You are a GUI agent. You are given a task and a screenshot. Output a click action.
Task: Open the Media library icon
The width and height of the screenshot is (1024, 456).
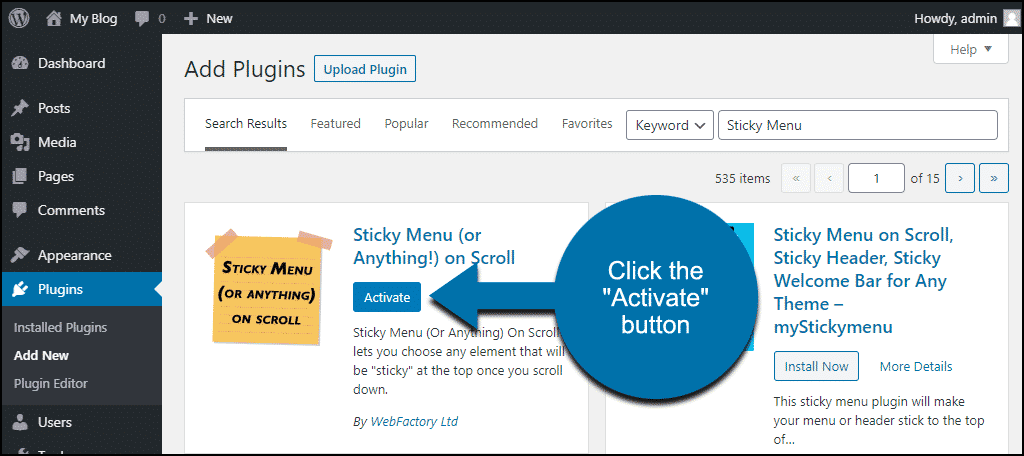20,142
